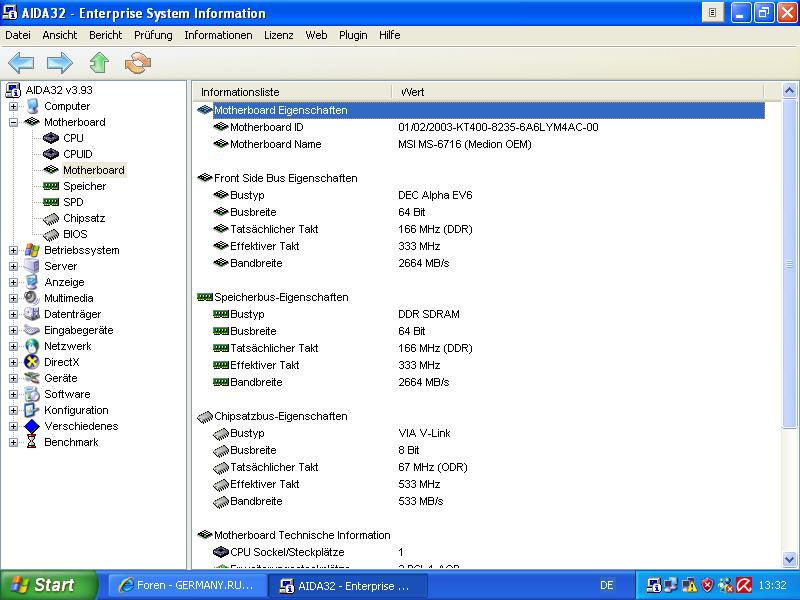Refresh the page with orange arrows icon

138,63
